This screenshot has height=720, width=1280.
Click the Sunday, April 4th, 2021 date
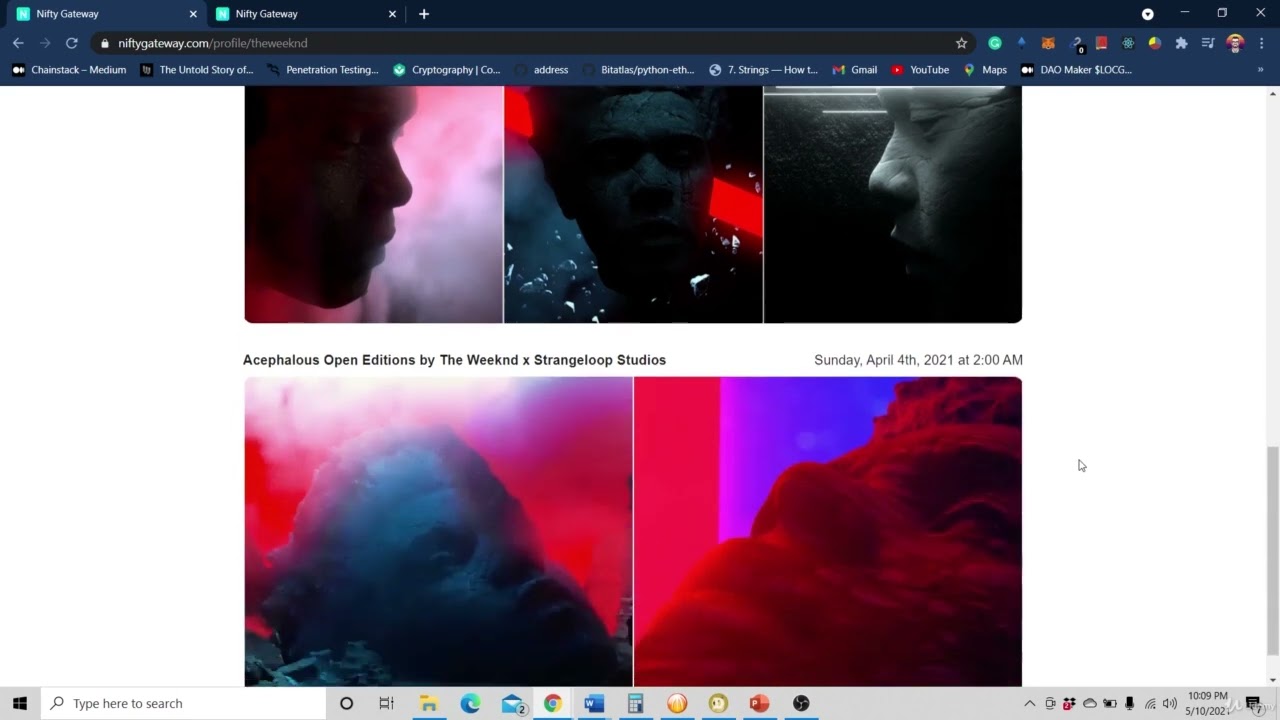pyautogui.click(x=918, y=360)
